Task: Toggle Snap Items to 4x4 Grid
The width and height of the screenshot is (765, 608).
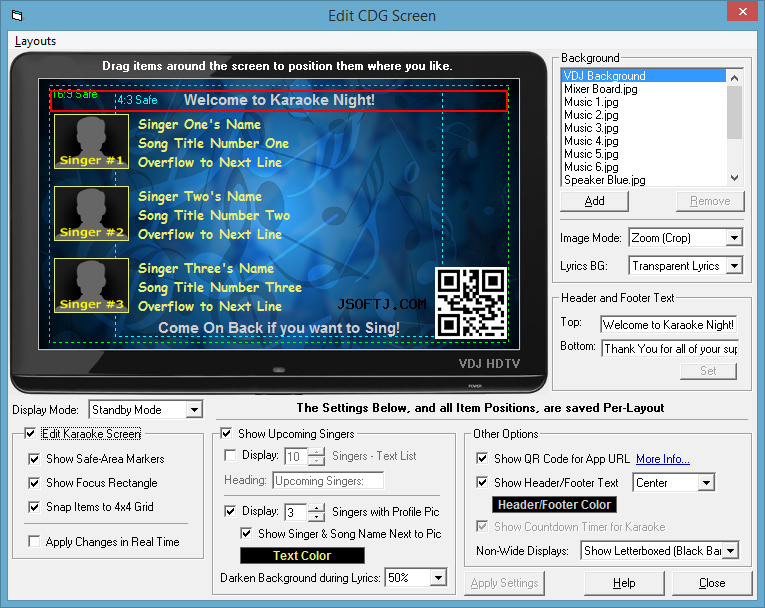Action: [x=34, y=507]
